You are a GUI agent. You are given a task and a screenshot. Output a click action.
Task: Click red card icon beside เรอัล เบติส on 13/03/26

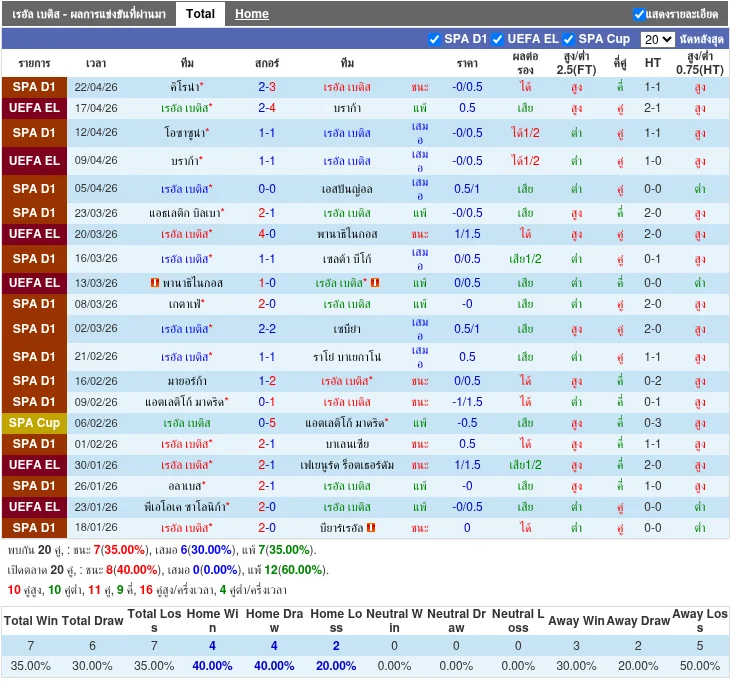tap(374, 283)
